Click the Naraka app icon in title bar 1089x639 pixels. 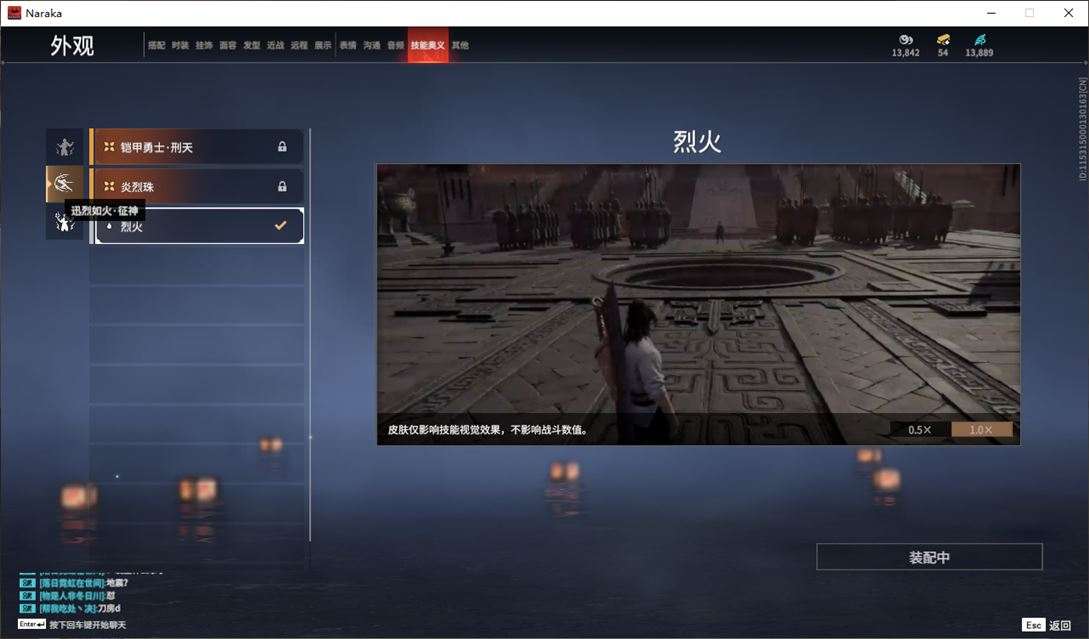14,13
